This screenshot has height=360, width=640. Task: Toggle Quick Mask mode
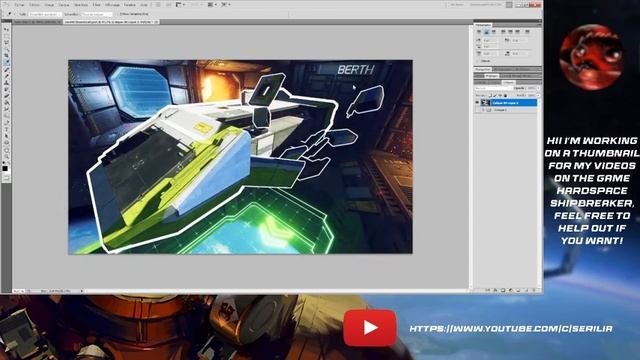(6, 179)
